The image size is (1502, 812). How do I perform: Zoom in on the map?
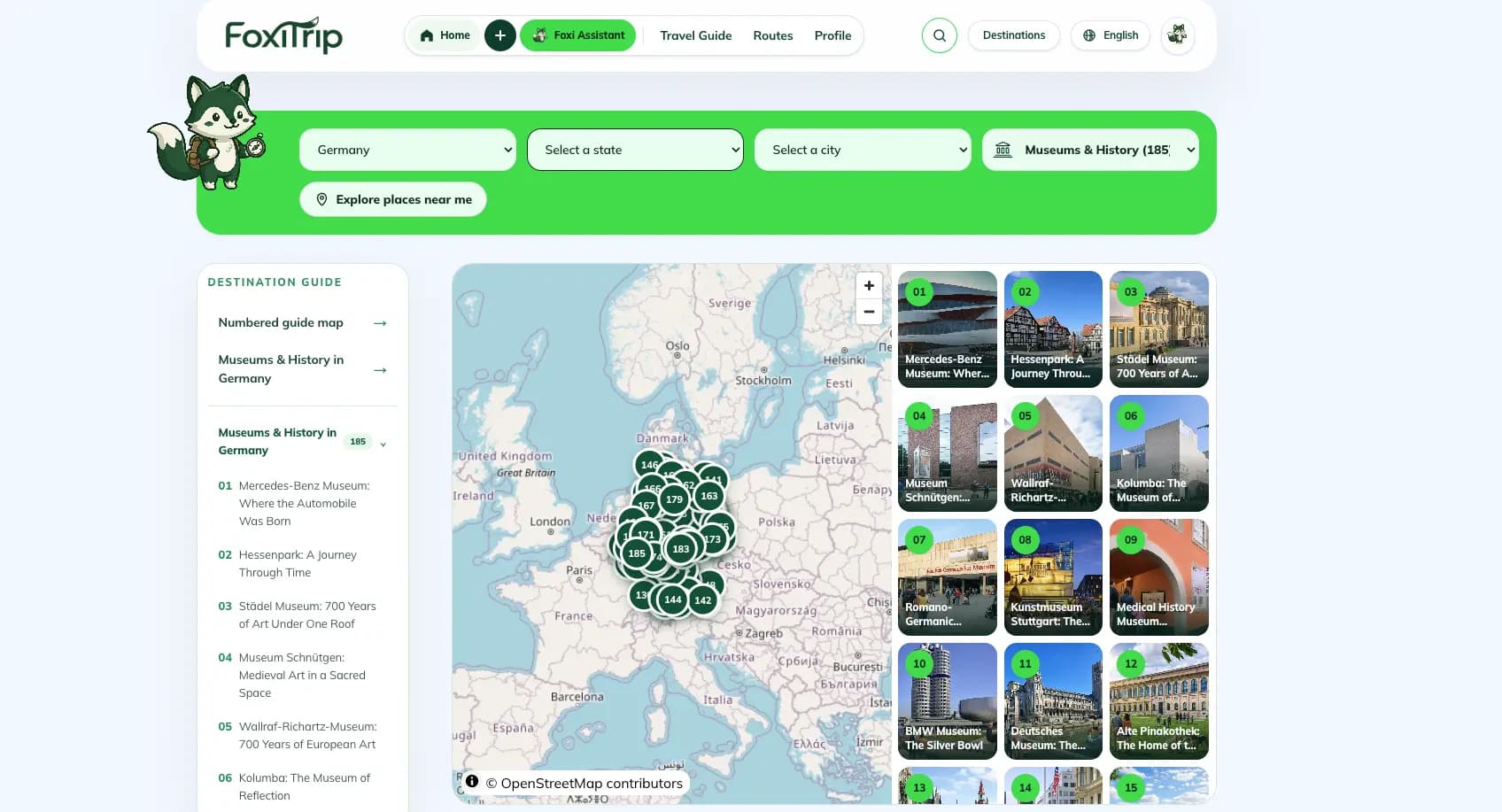pyautogui.click(x=869, y=285)
